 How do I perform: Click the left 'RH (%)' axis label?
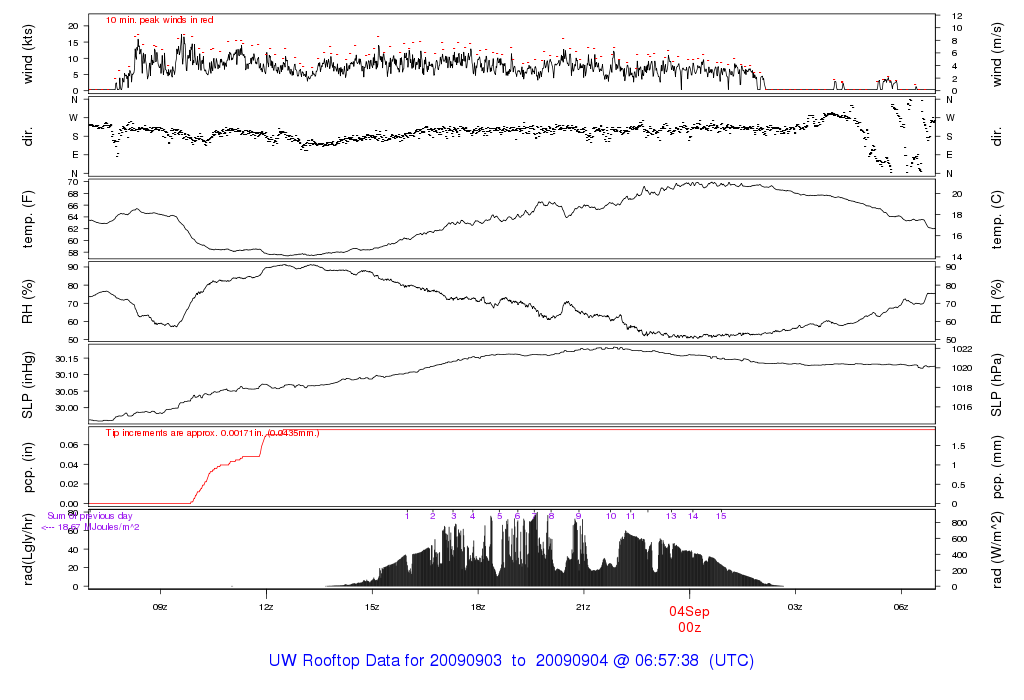click(27, 302)
